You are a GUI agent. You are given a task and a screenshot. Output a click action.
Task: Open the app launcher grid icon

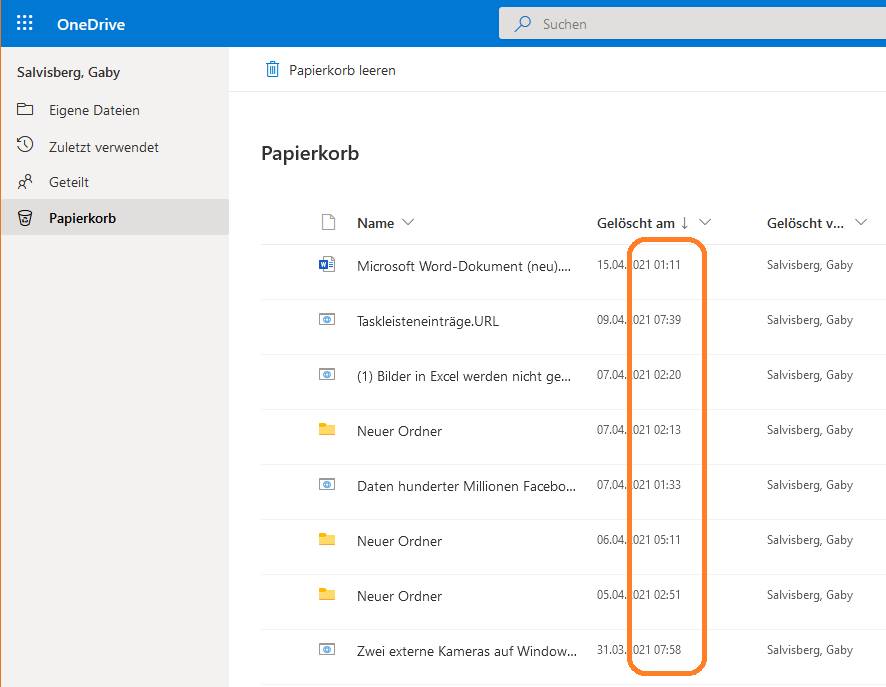click(25, 23)
